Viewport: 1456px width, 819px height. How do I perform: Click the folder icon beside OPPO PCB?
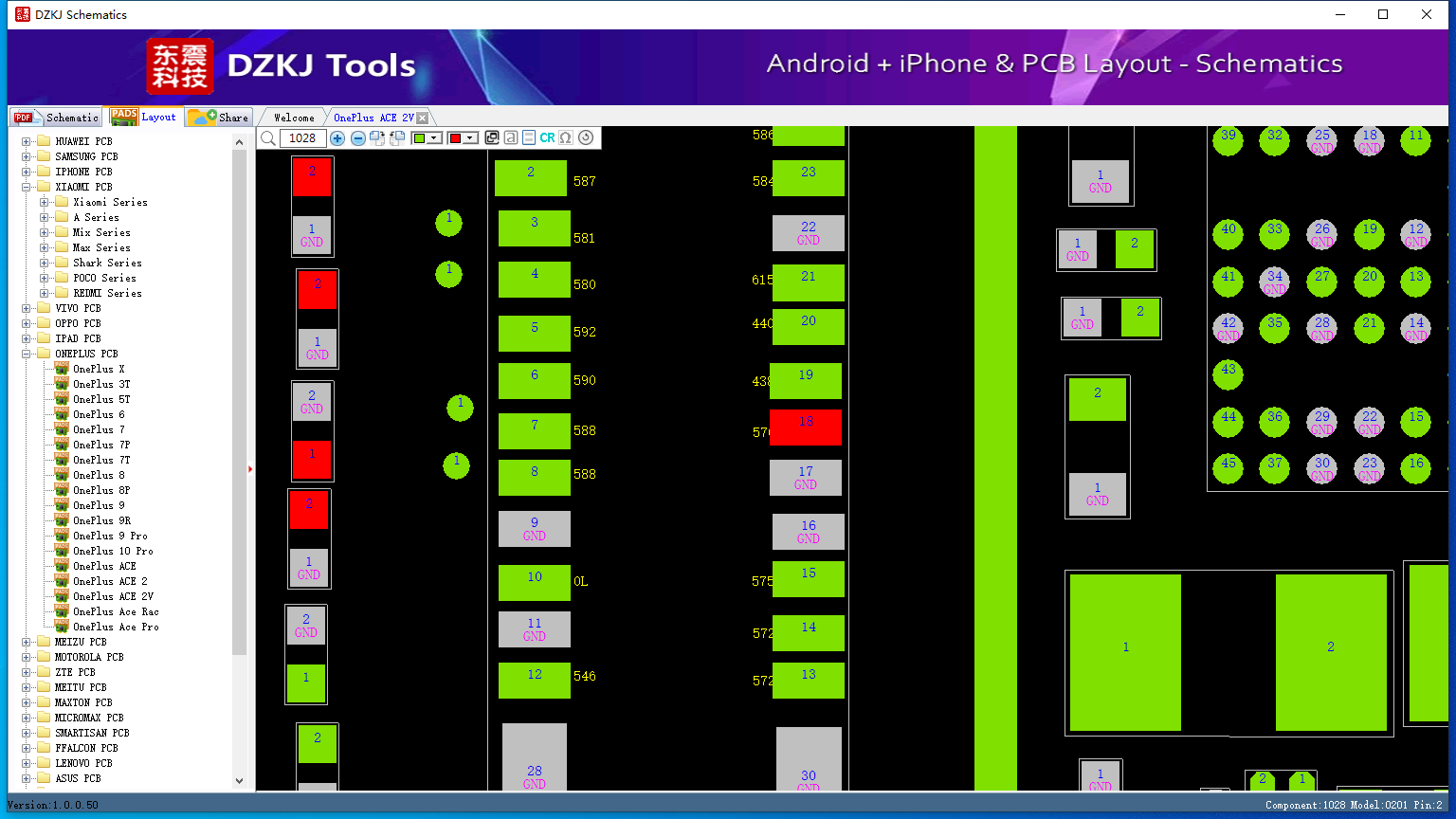tap(44, 323)
